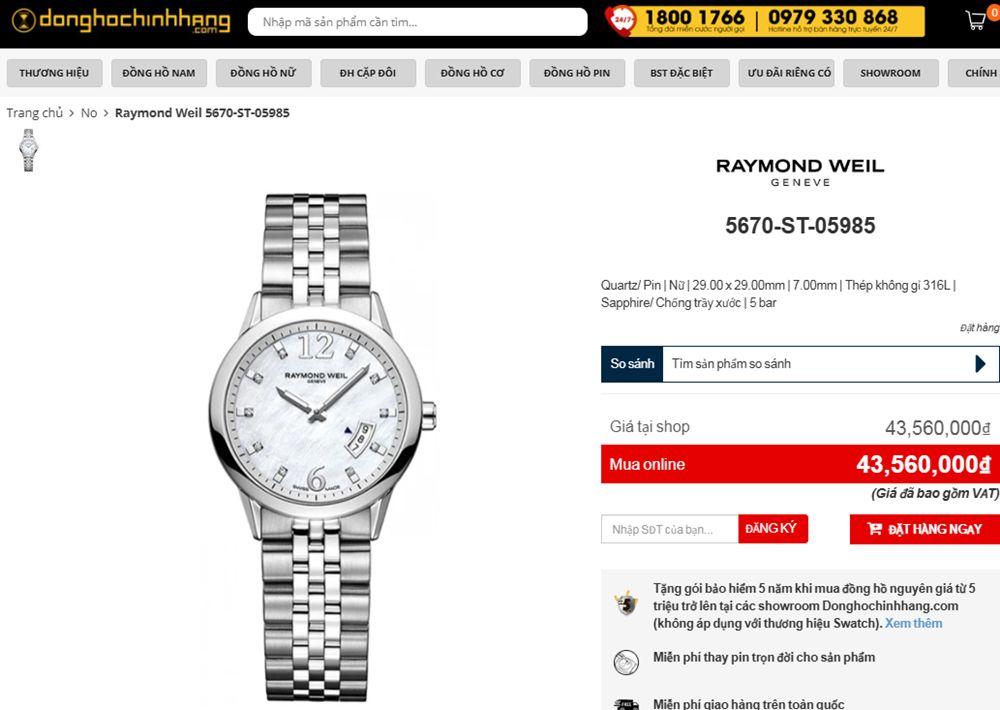This screenshot has height=710, width=1000.
Task: Click the 24/7 hotline heart icon
Action: pyautogui.click(x=620, y=20)
